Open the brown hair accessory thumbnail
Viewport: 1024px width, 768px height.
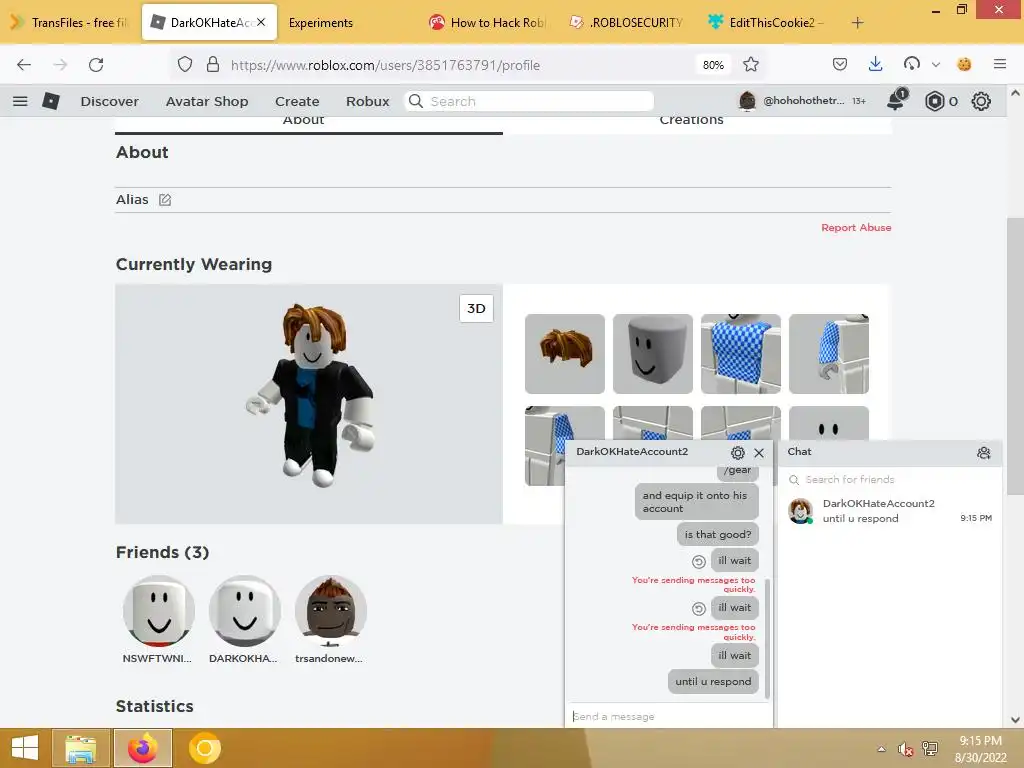[565, 354]
